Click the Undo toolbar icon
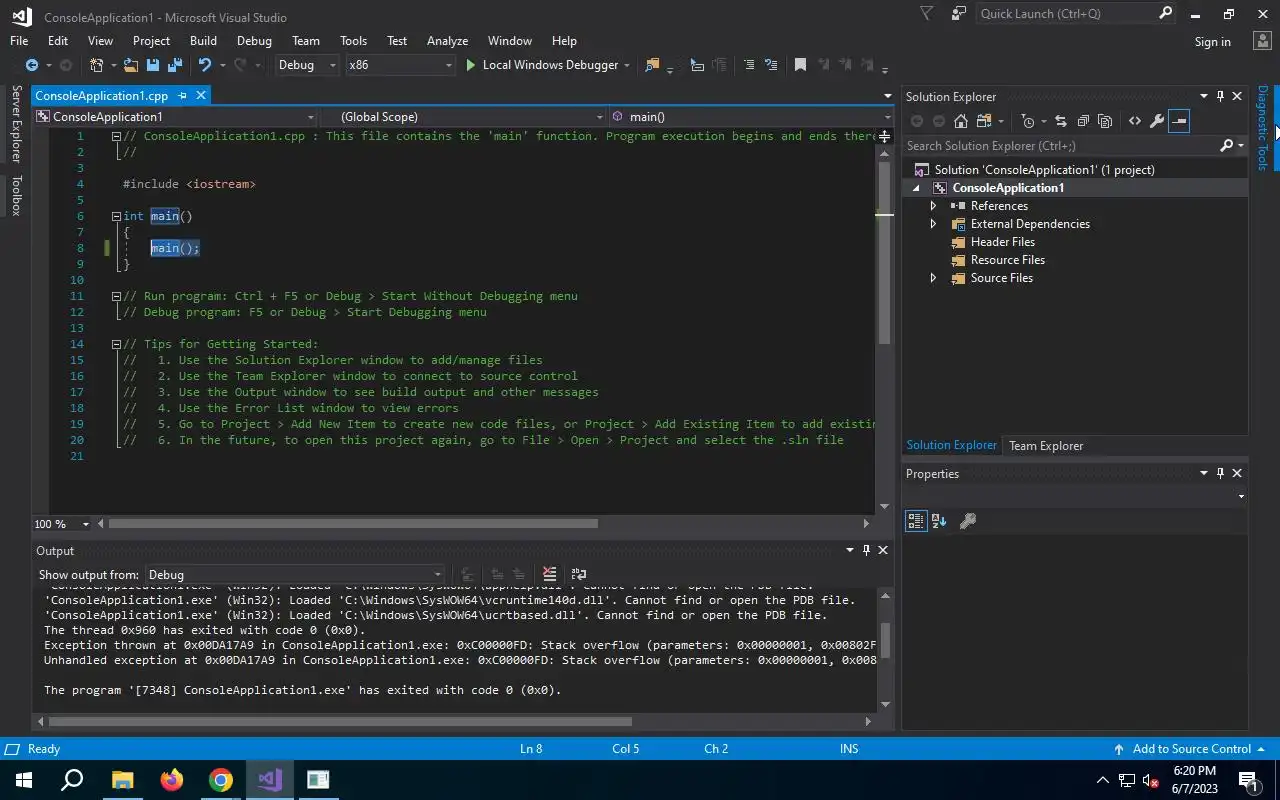1280x800 pixels. (205, 65)
